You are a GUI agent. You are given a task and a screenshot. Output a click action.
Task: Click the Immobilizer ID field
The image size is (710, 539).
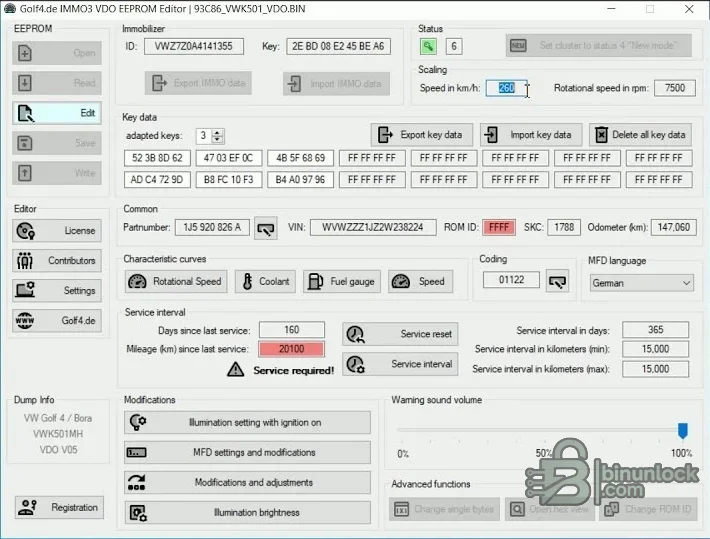(x=194, y=46)
